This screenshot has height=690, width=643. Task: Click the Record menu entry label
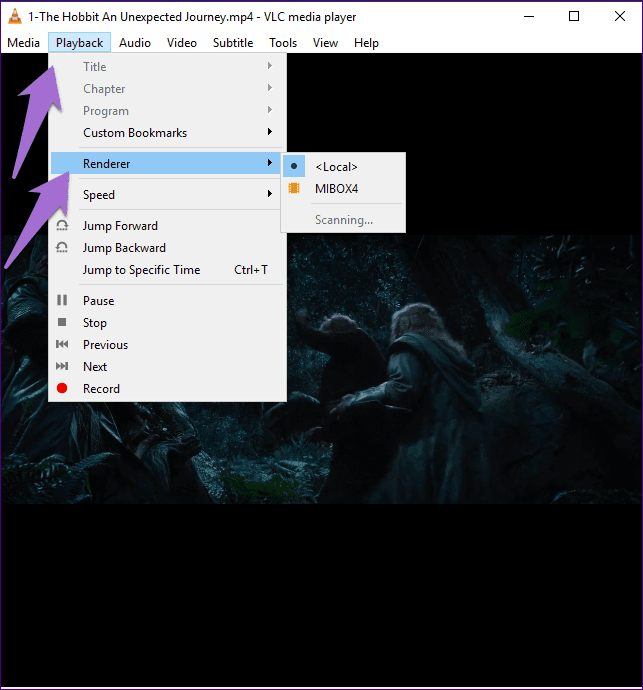point(101,389)
